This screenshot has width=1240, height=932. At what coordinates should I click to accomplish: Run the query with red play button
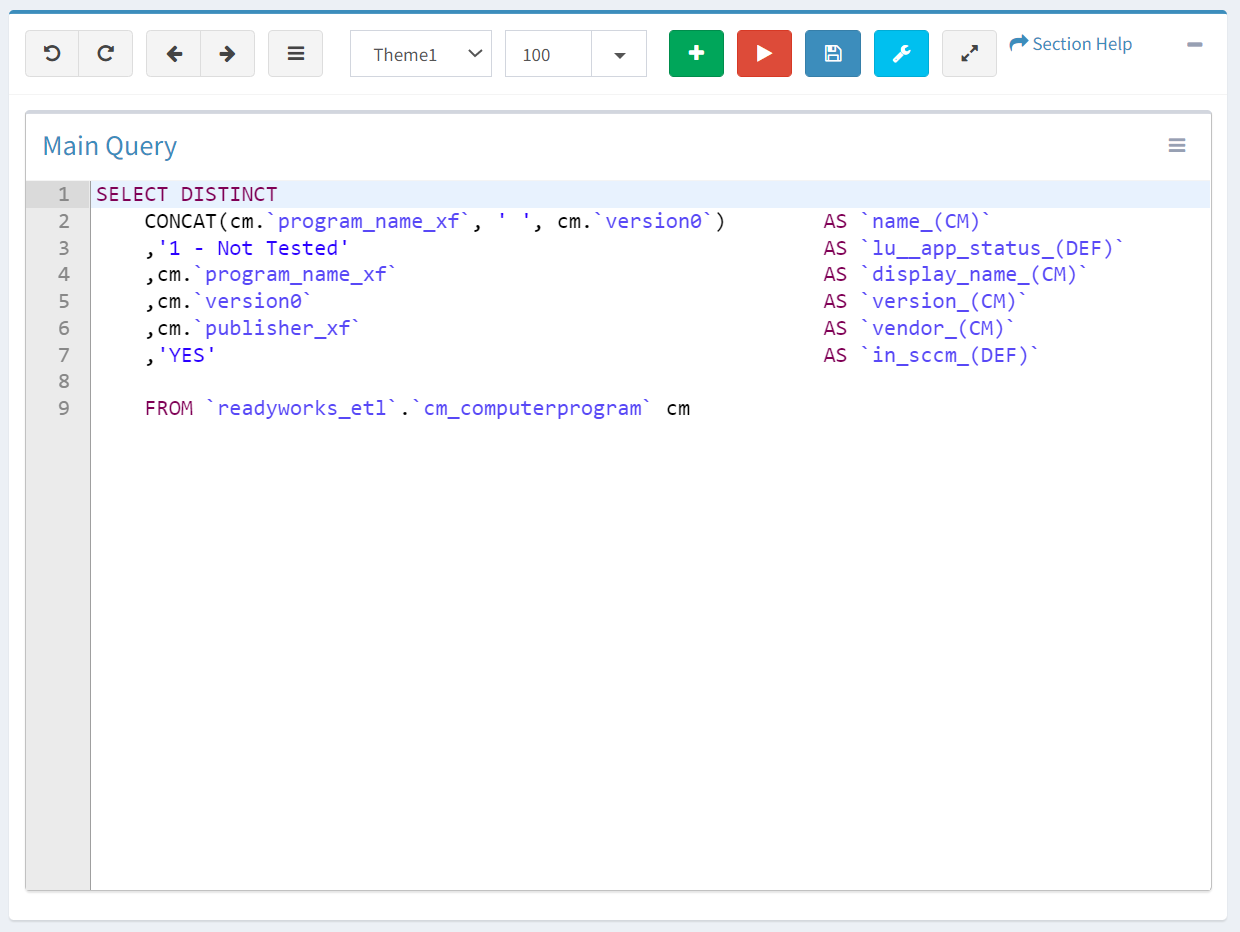tap(764, 54)
